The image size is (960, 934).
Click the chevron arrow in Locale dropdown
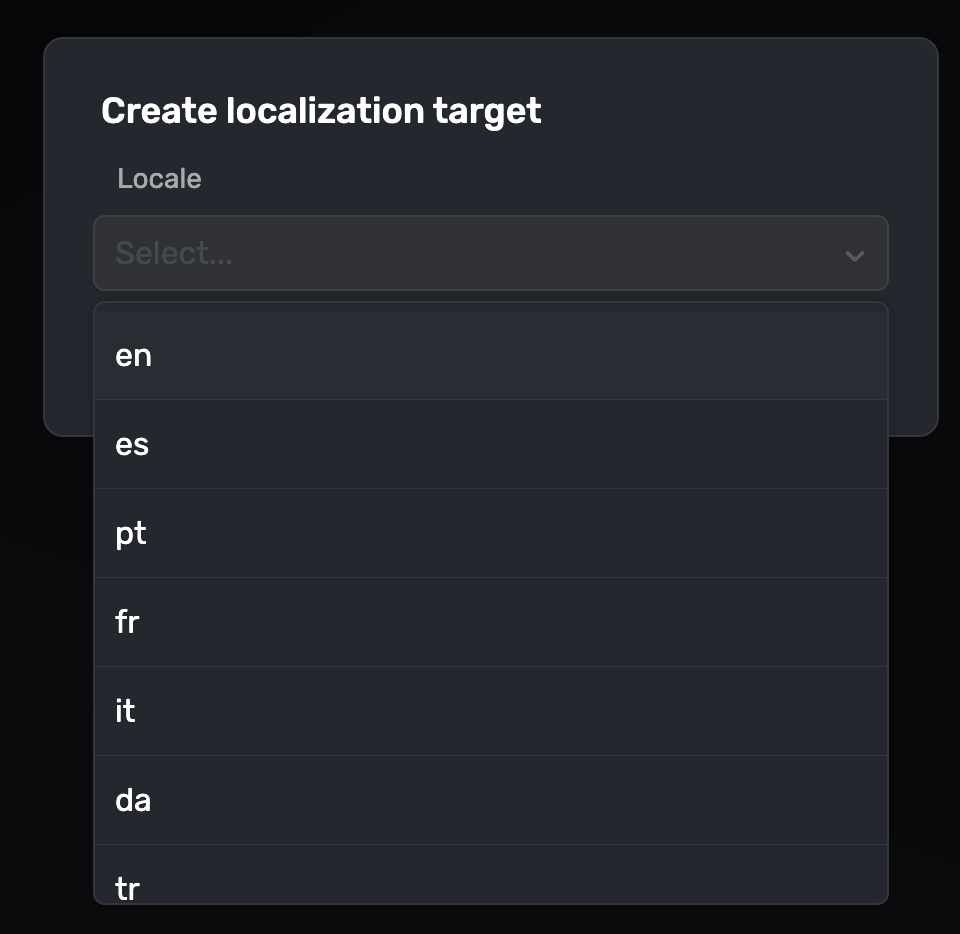pos(854,255)
